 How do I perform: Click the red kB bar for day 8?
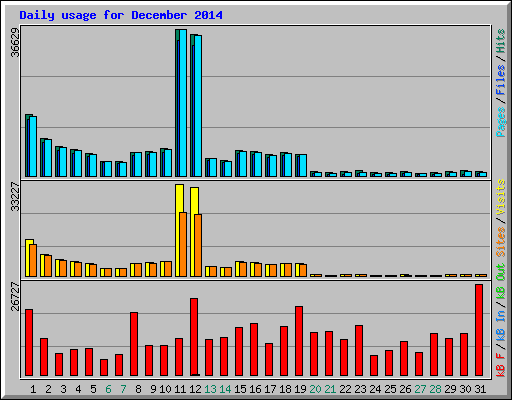click(x=134, y=344)
